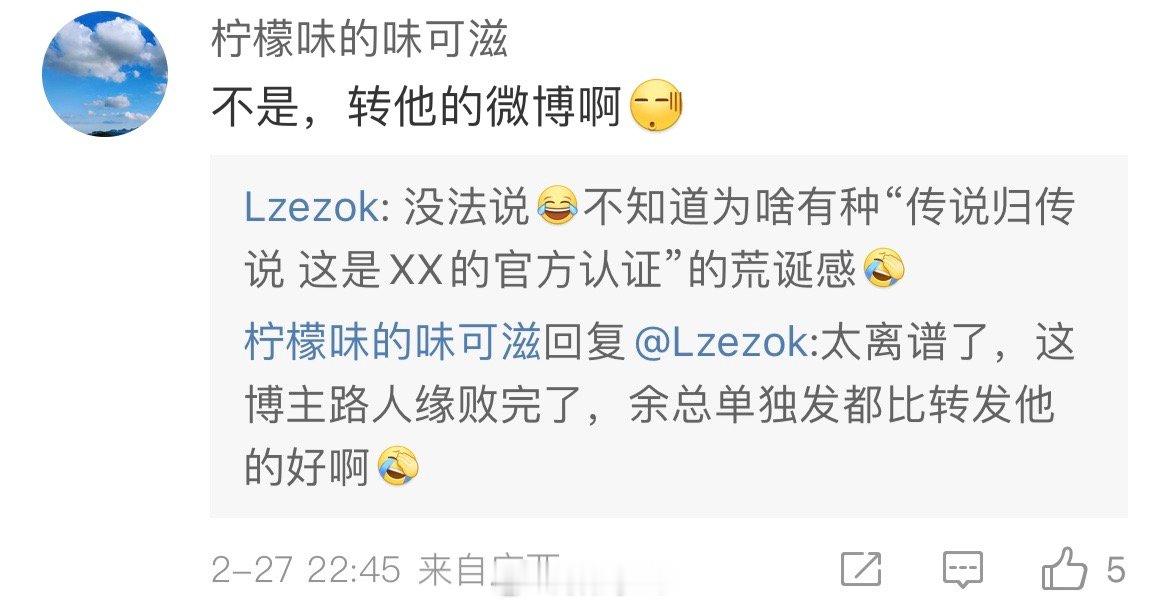This screenshot has width=1170, height=608.
Task: Open the repost/share icon beside the timestamp
Action: coord(861,570)
